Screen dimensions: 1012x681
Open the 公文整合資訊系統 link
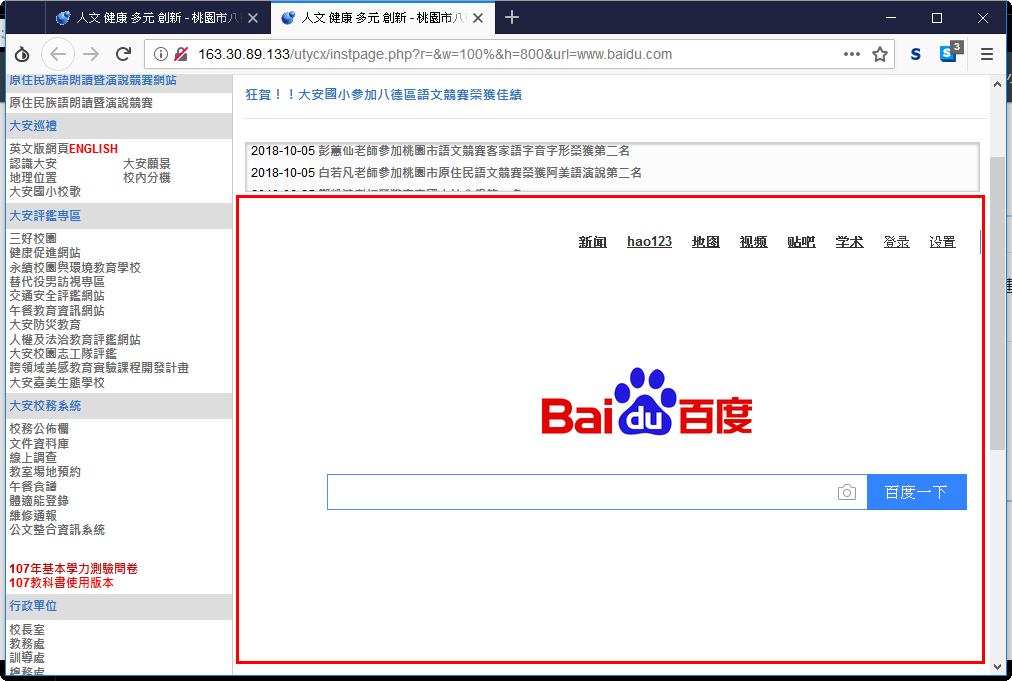point(57,530)
